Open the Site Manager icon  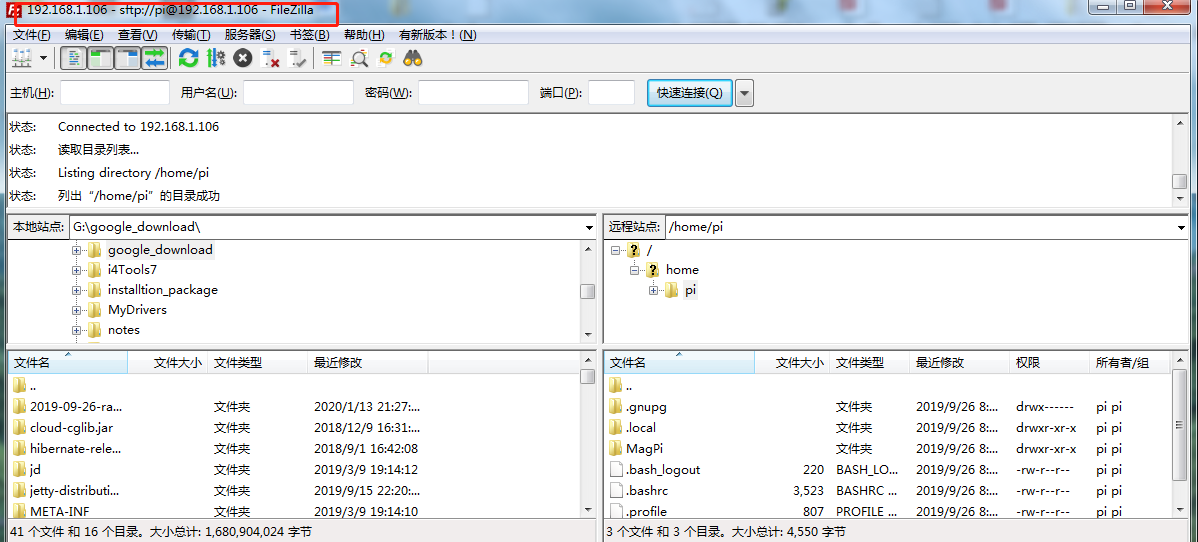21,58
